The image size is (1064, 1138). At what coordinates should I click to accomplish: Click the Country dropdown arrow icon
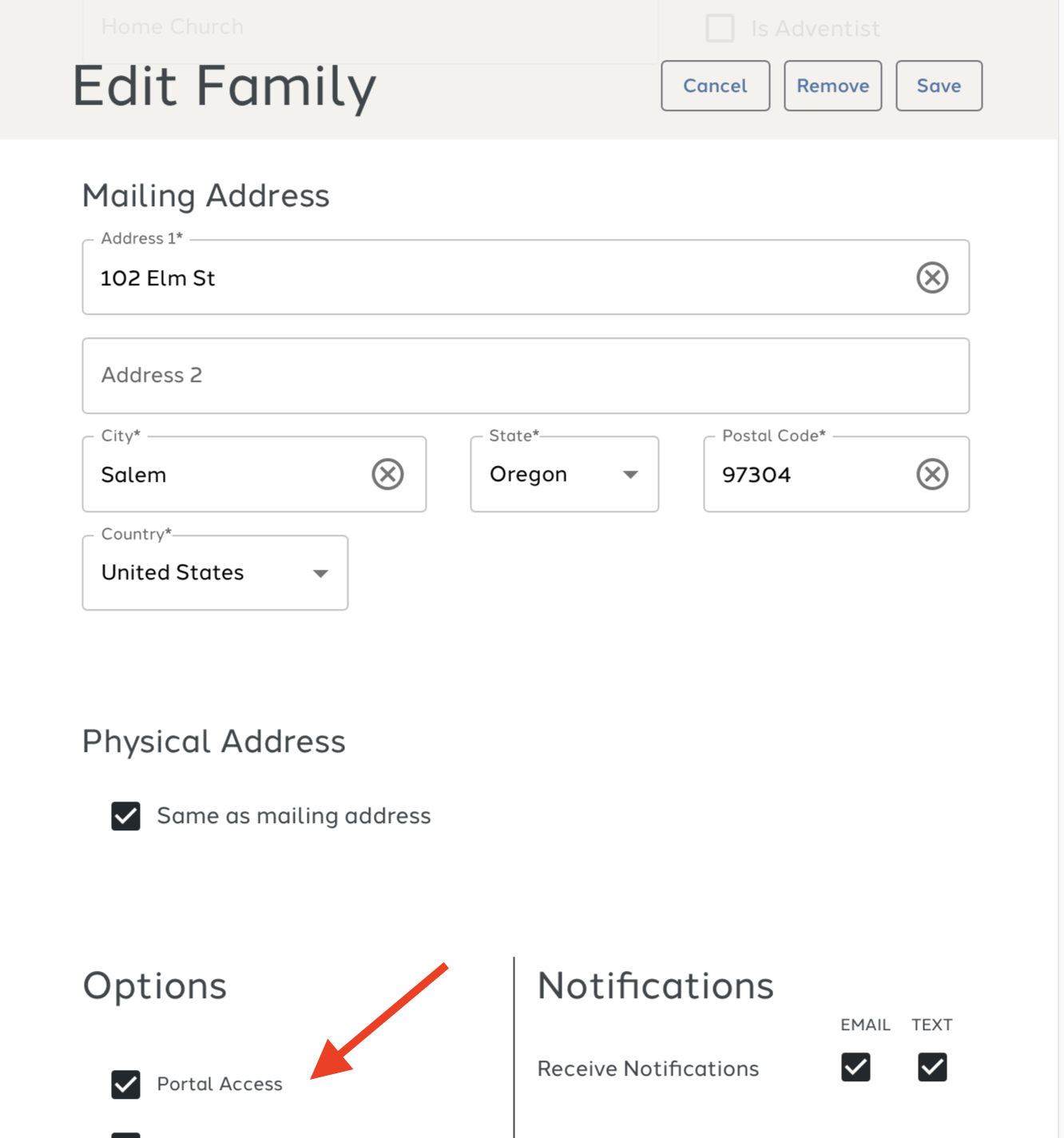click(320, 573)
